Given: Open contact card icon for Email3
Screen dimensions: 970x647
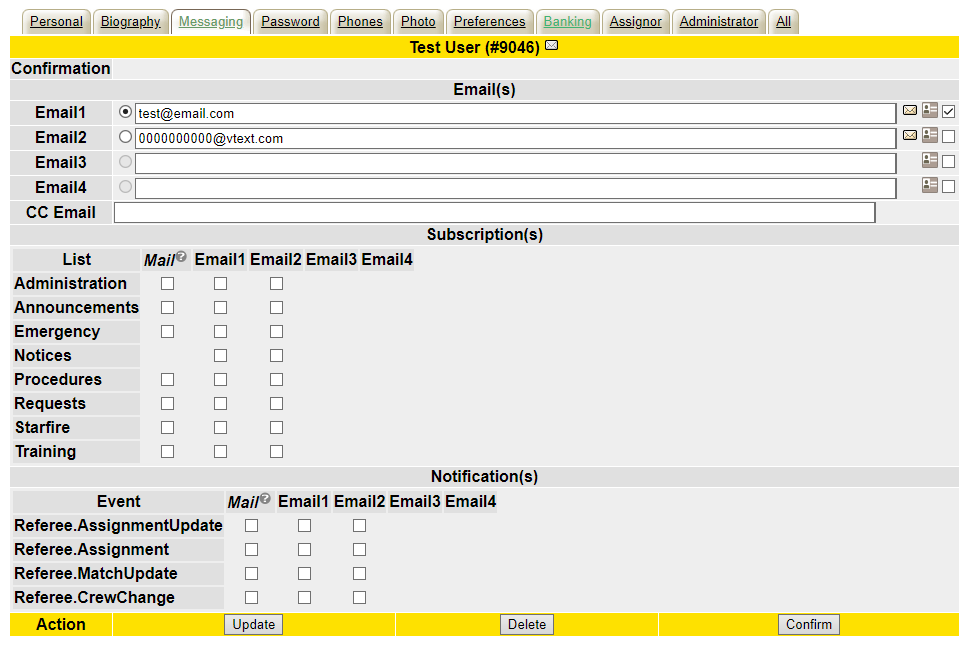Looking at the screenshot, I should [x=930, y=160].
